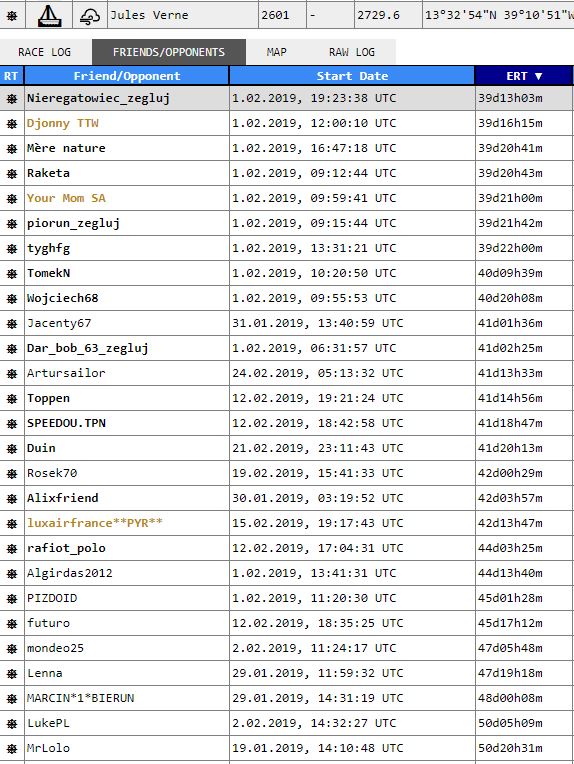Click the router icon in the top Jules Verne row

12,16
